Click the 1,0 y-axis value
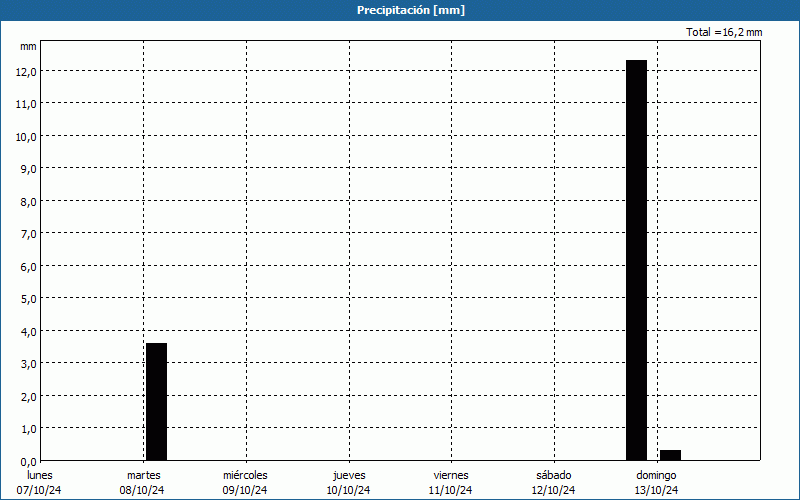The height and width of the screenshot is (500, 800). (x=29, y=429)
